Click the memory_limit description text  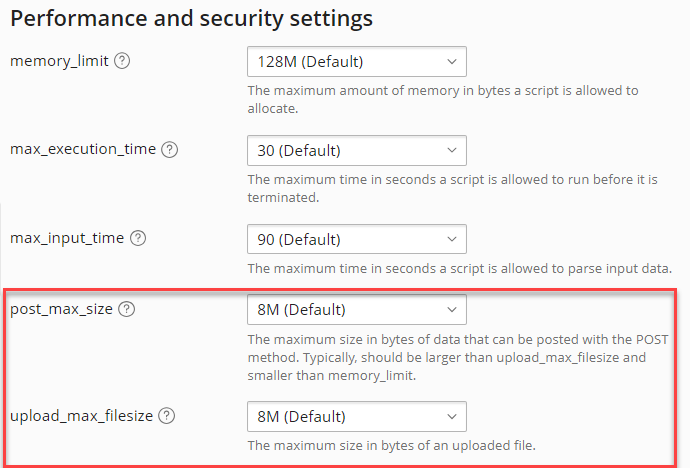pyautogui.click(x=442, y=99)
